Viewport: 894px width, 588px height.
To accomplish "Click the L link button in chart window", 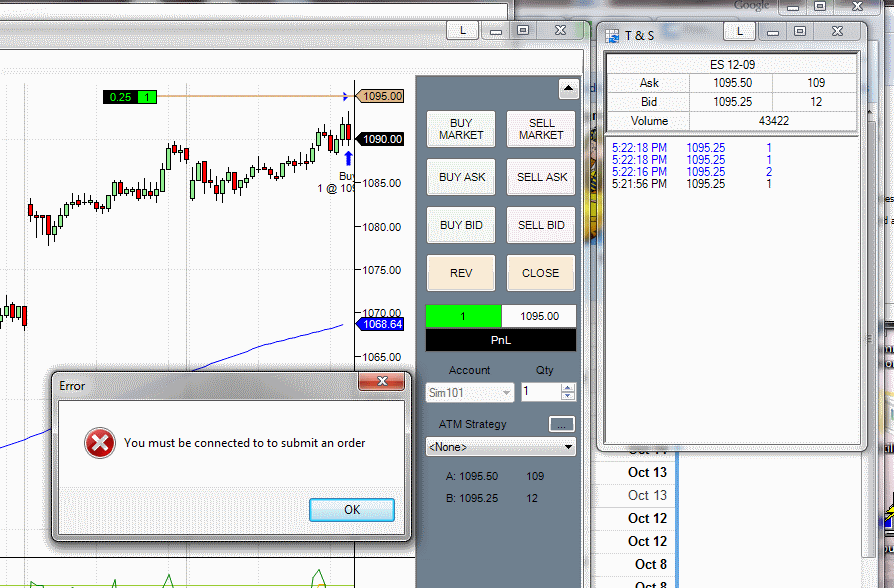I will [462, 31].
